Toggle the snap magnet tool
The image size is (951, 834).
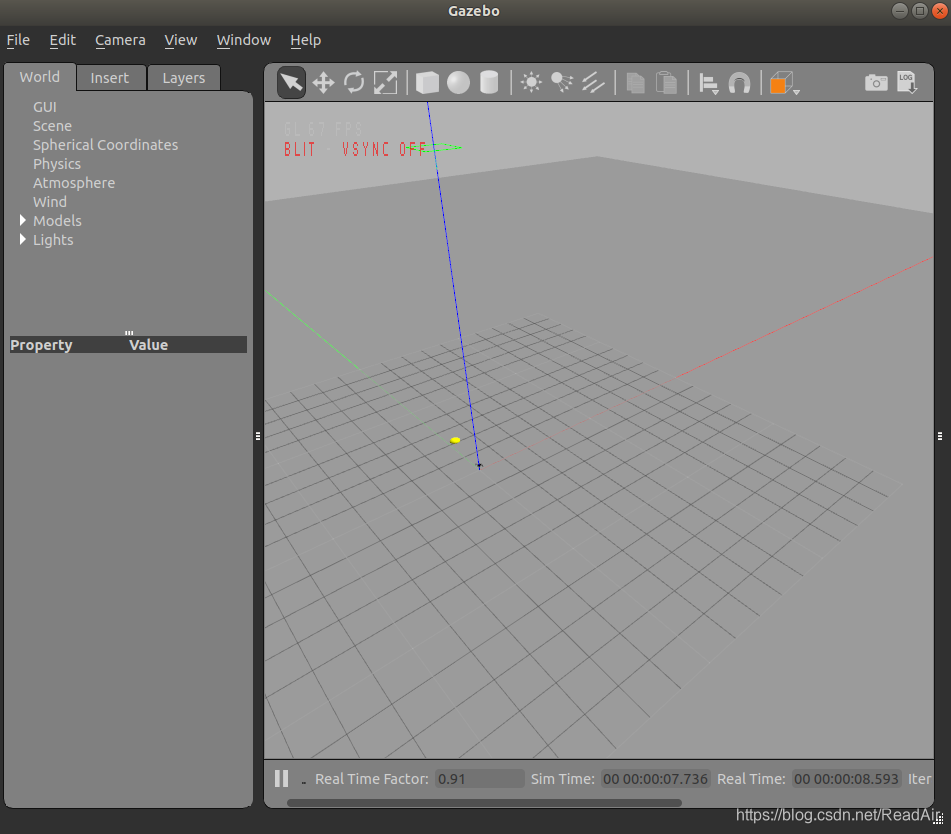click(739, 82)
